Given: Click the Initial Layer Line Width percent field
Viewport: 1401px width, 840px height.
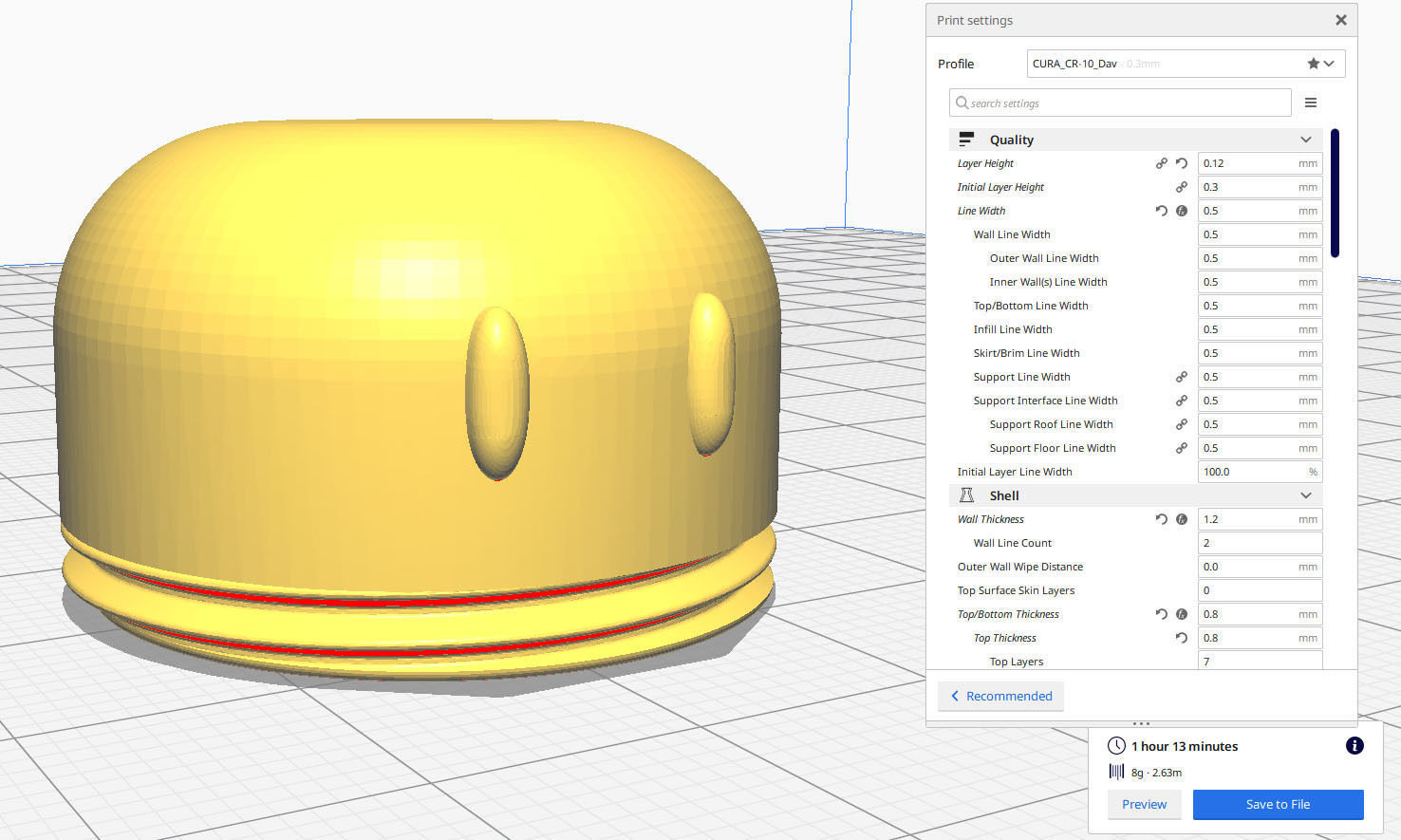Looking at the screenshot, I should [x=1260, y=472].
